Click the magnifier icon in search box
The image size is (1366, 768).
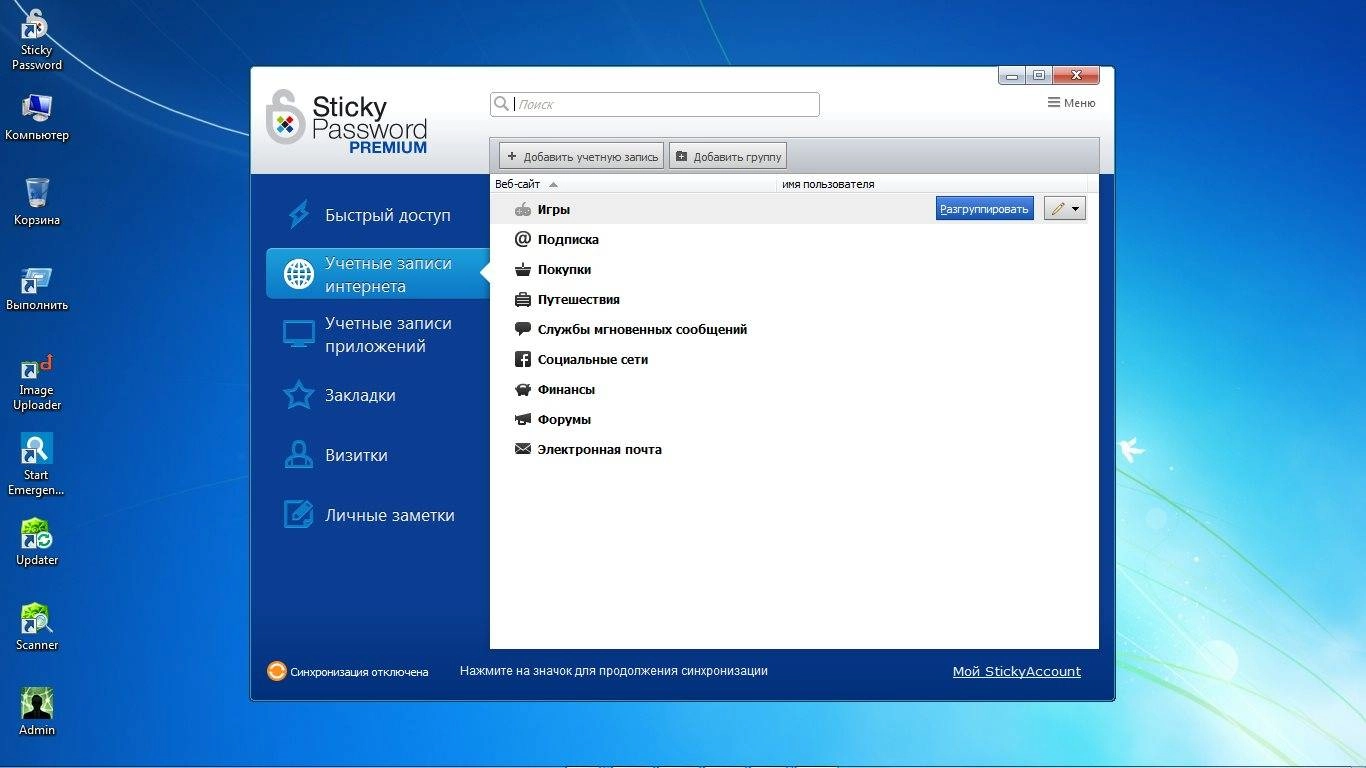tap(501, 103)
